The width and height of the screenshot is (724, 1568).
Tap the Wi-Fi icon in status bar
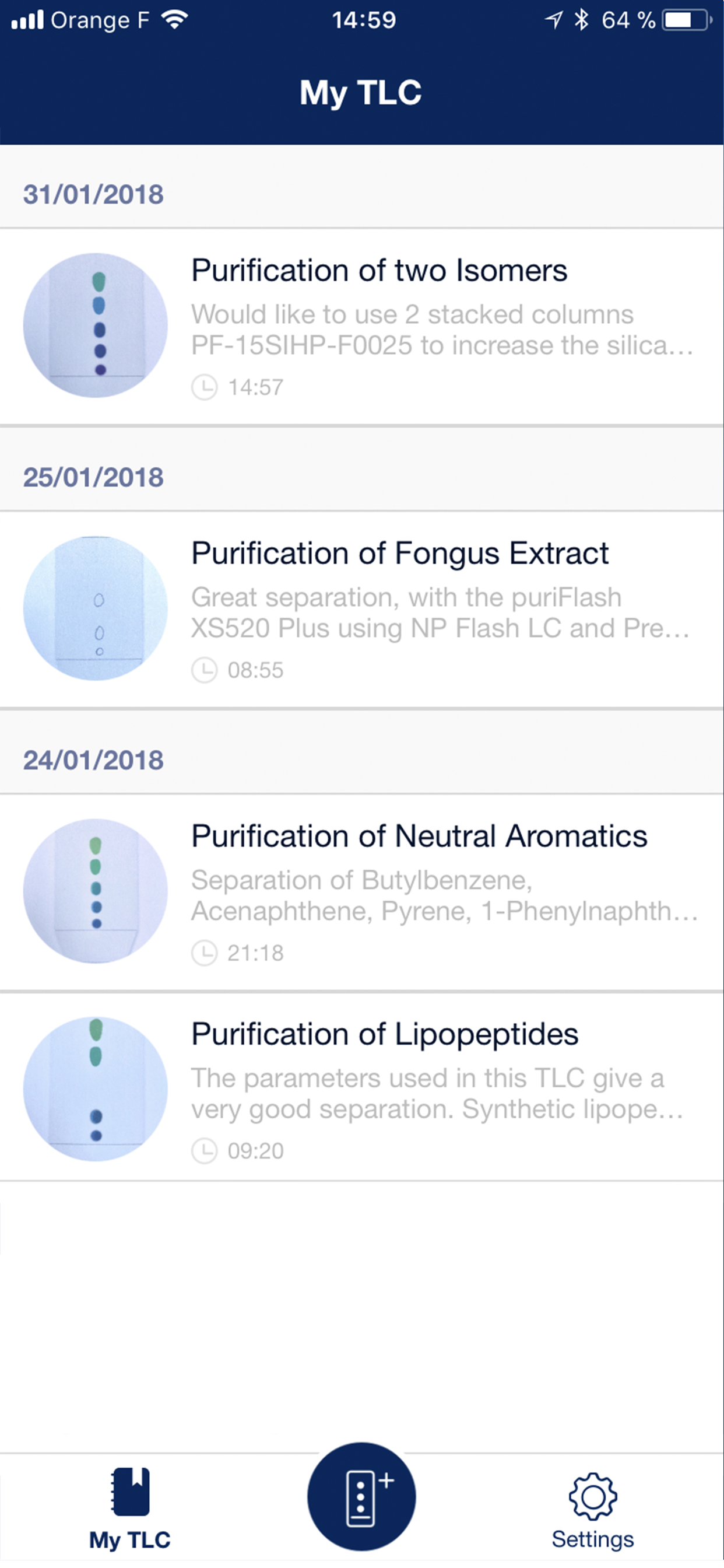click(175, 20)
